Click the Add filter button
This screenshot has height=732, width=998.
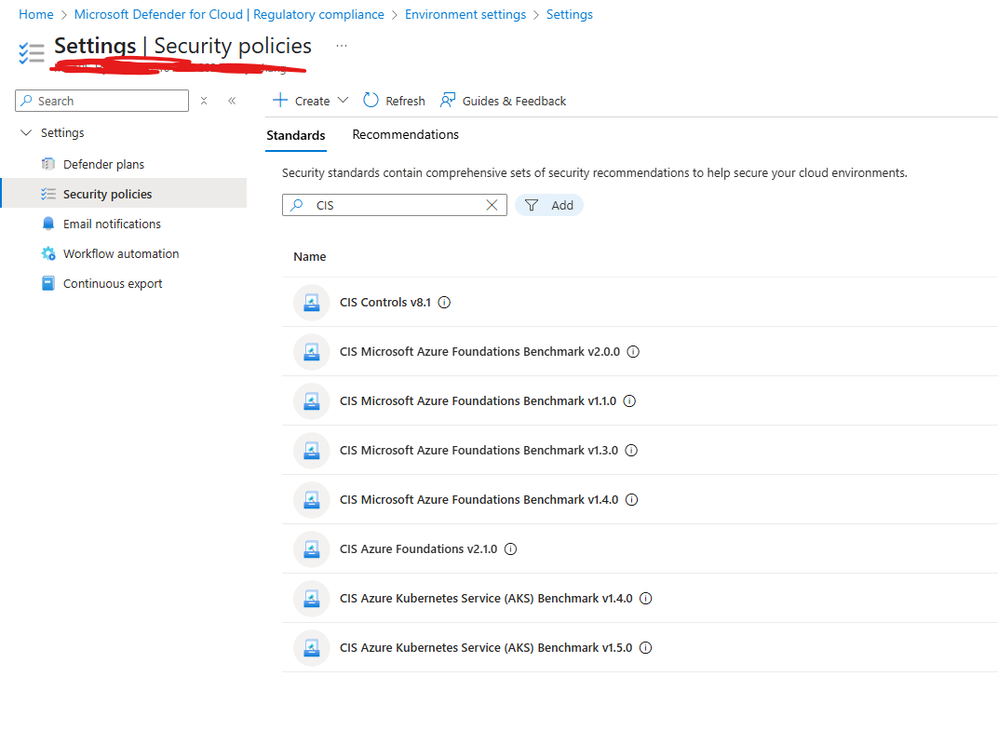[x=549, y=205]
